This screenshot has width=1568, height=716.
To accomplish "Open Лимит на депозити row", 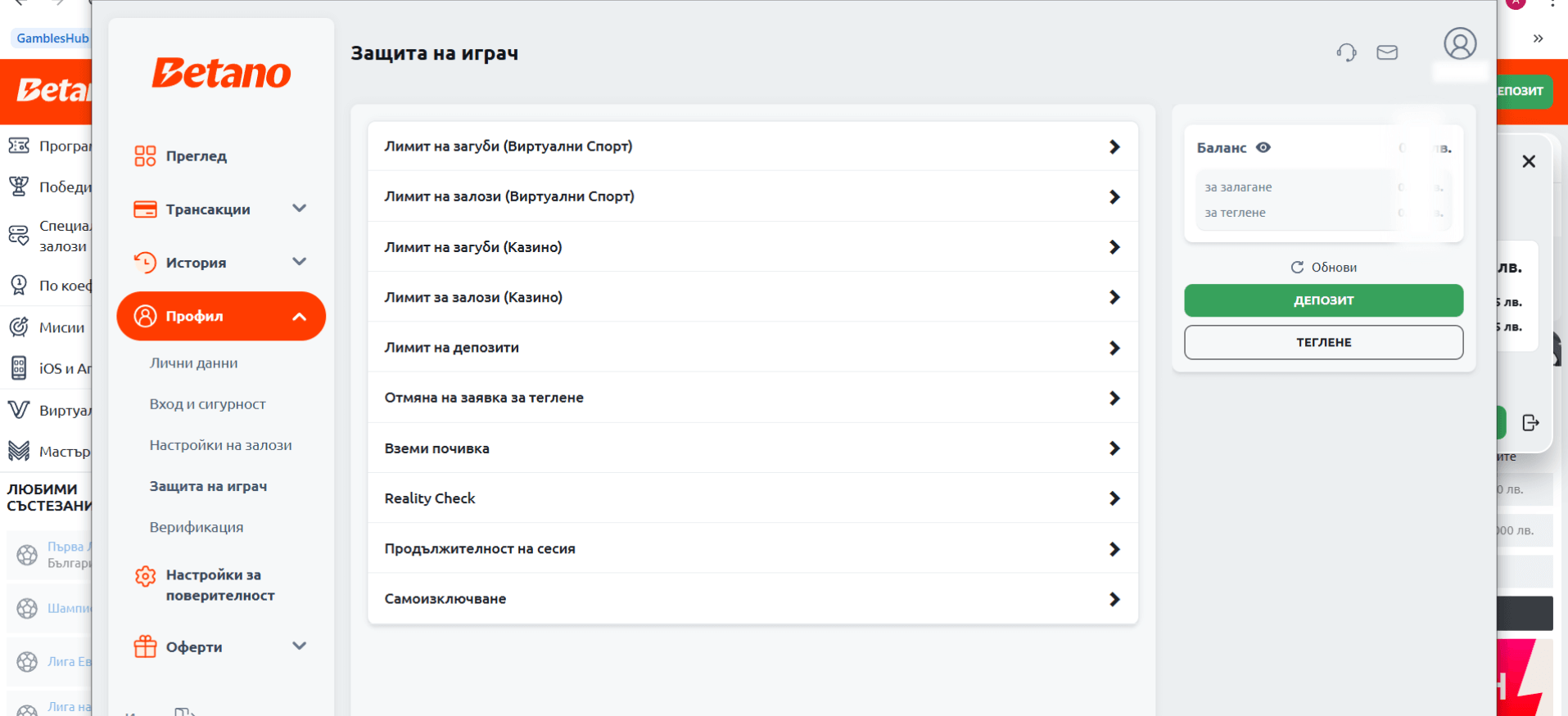I will pos(752,348).
